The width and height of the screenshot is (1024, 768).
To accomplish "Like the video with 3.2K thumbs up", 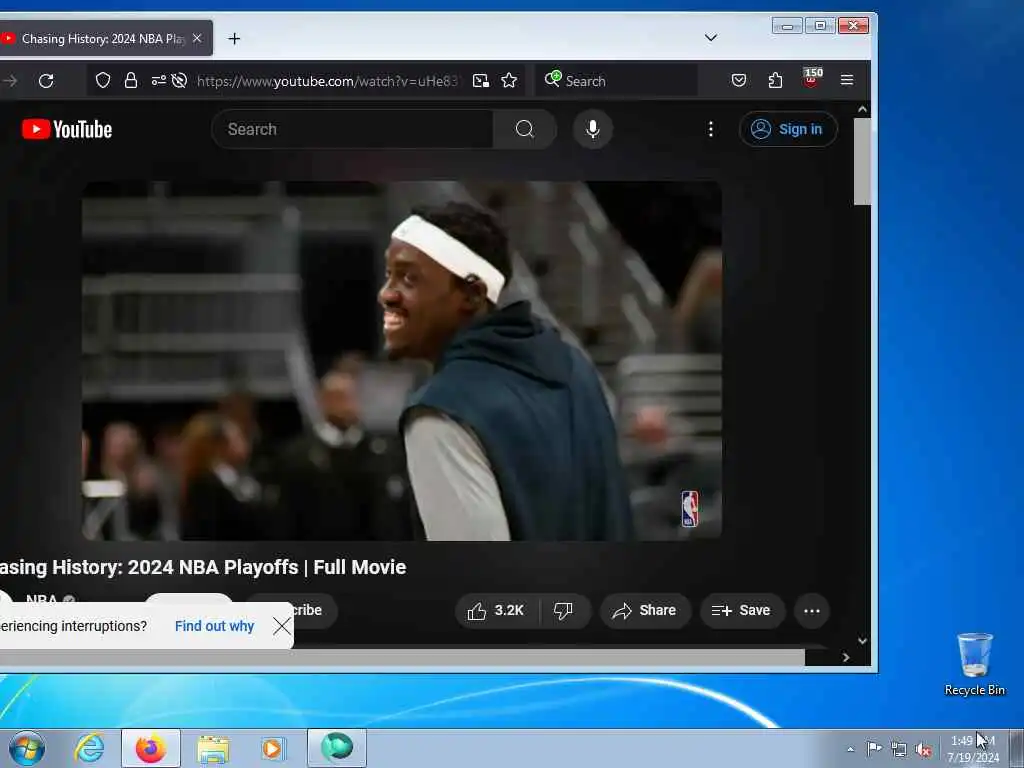I will [x=496, y=611].
